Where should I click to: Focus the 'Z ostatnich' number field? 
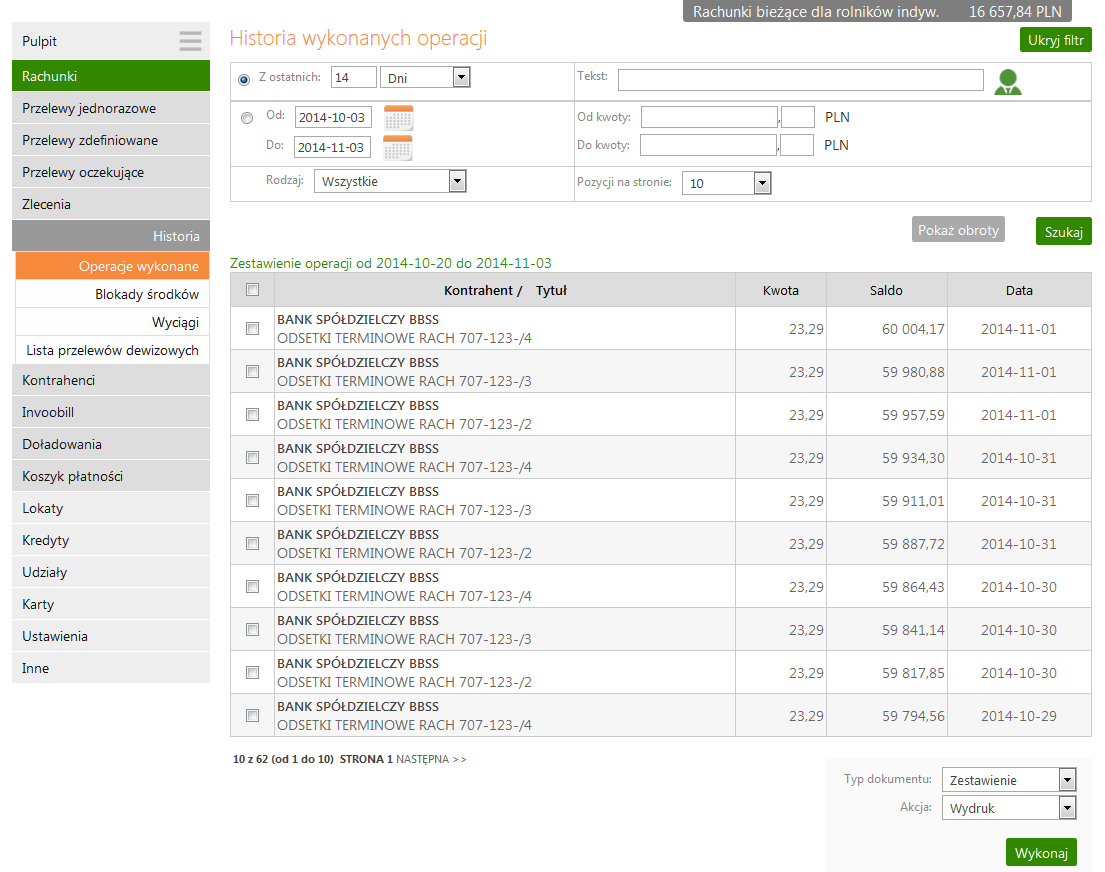354,78
